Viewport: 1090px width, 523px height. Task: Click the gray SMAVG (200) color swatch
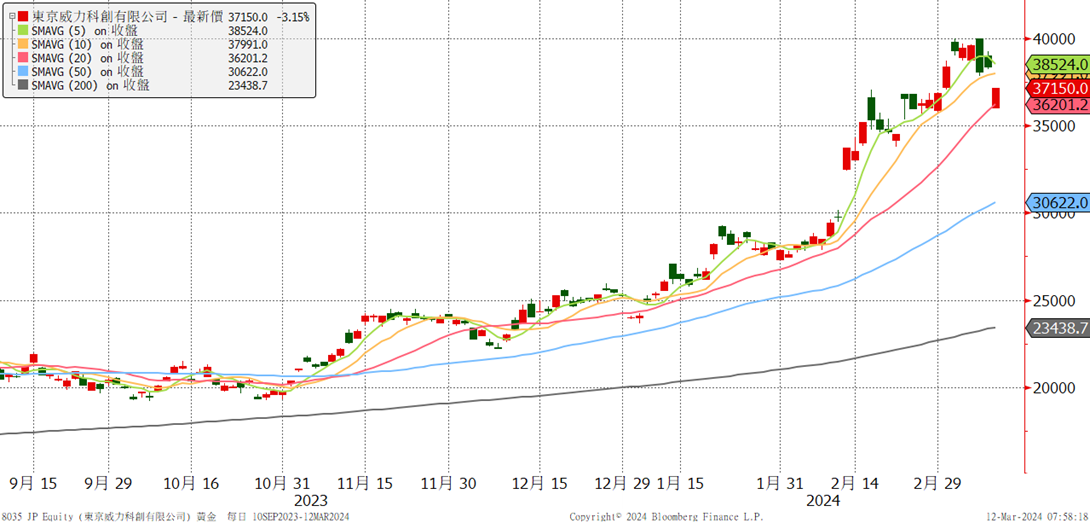click(24, 86)
